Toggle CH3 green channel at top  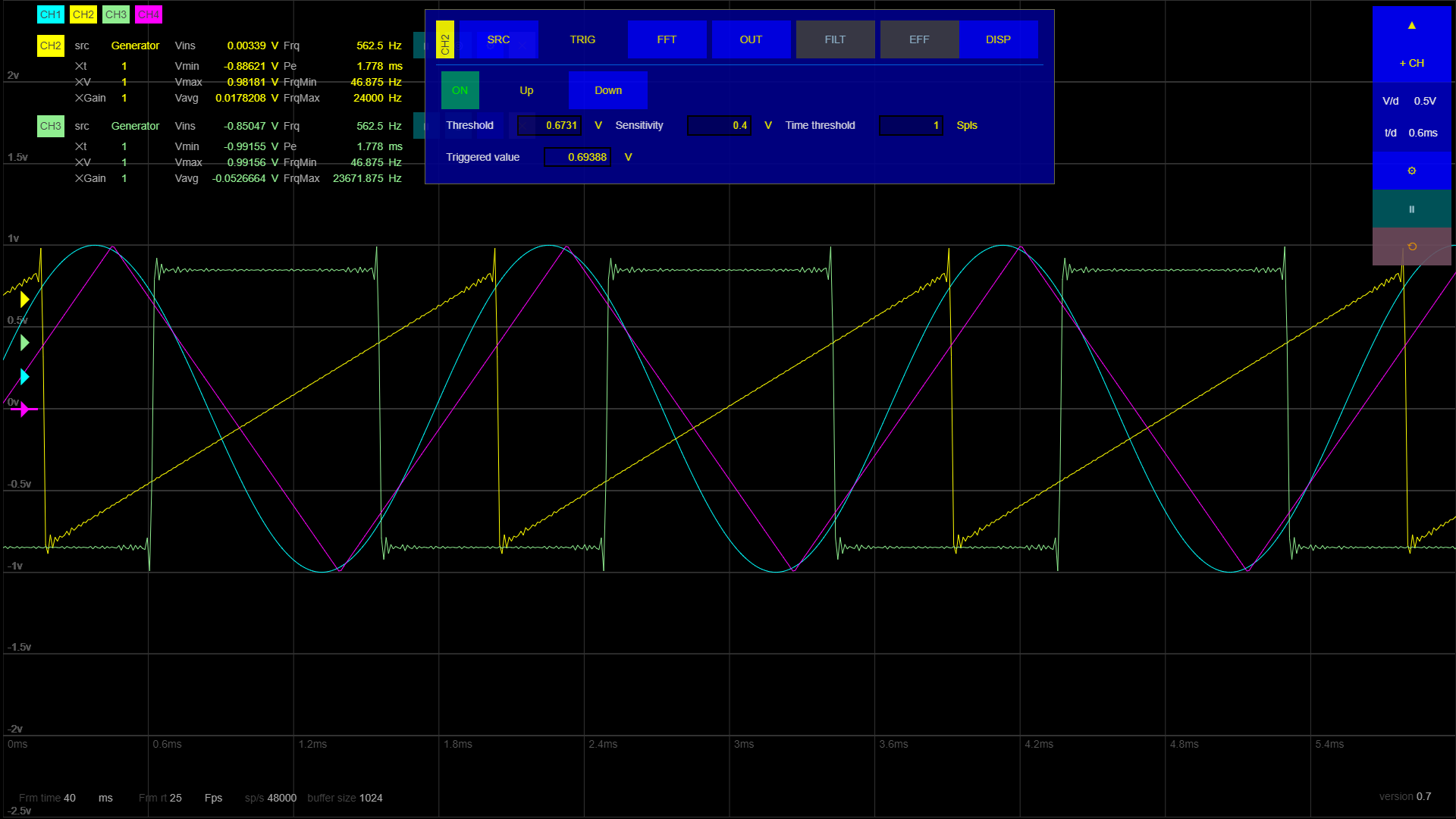point(115,14)
